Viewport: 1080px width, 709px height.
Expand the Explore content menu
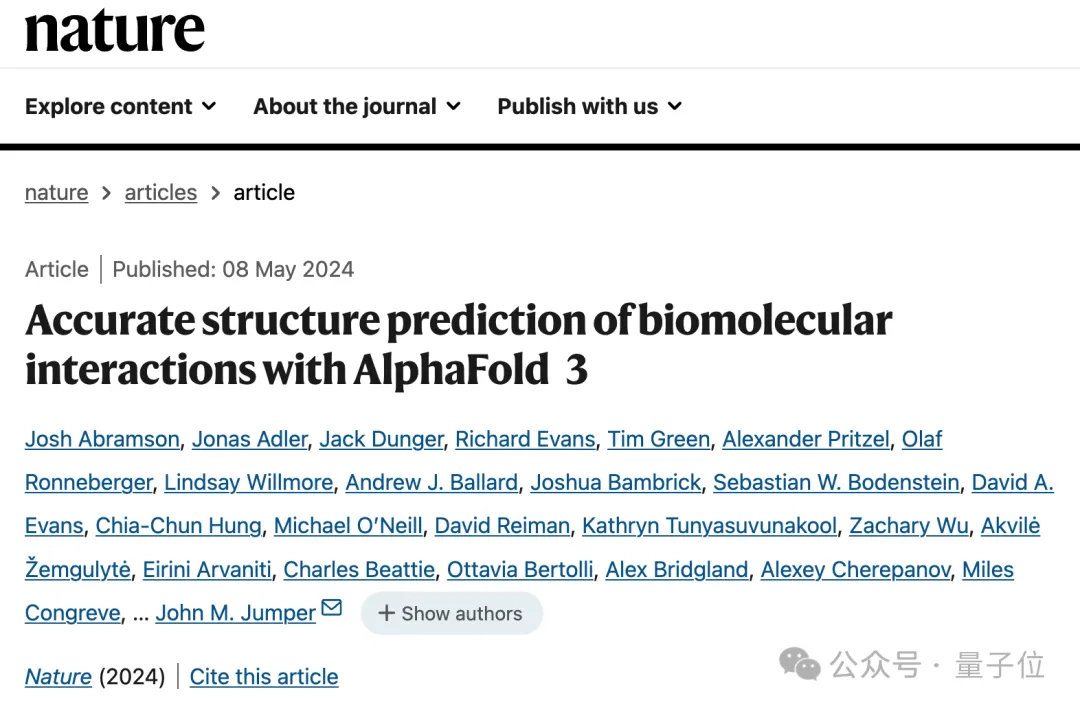tap(120, 106)
